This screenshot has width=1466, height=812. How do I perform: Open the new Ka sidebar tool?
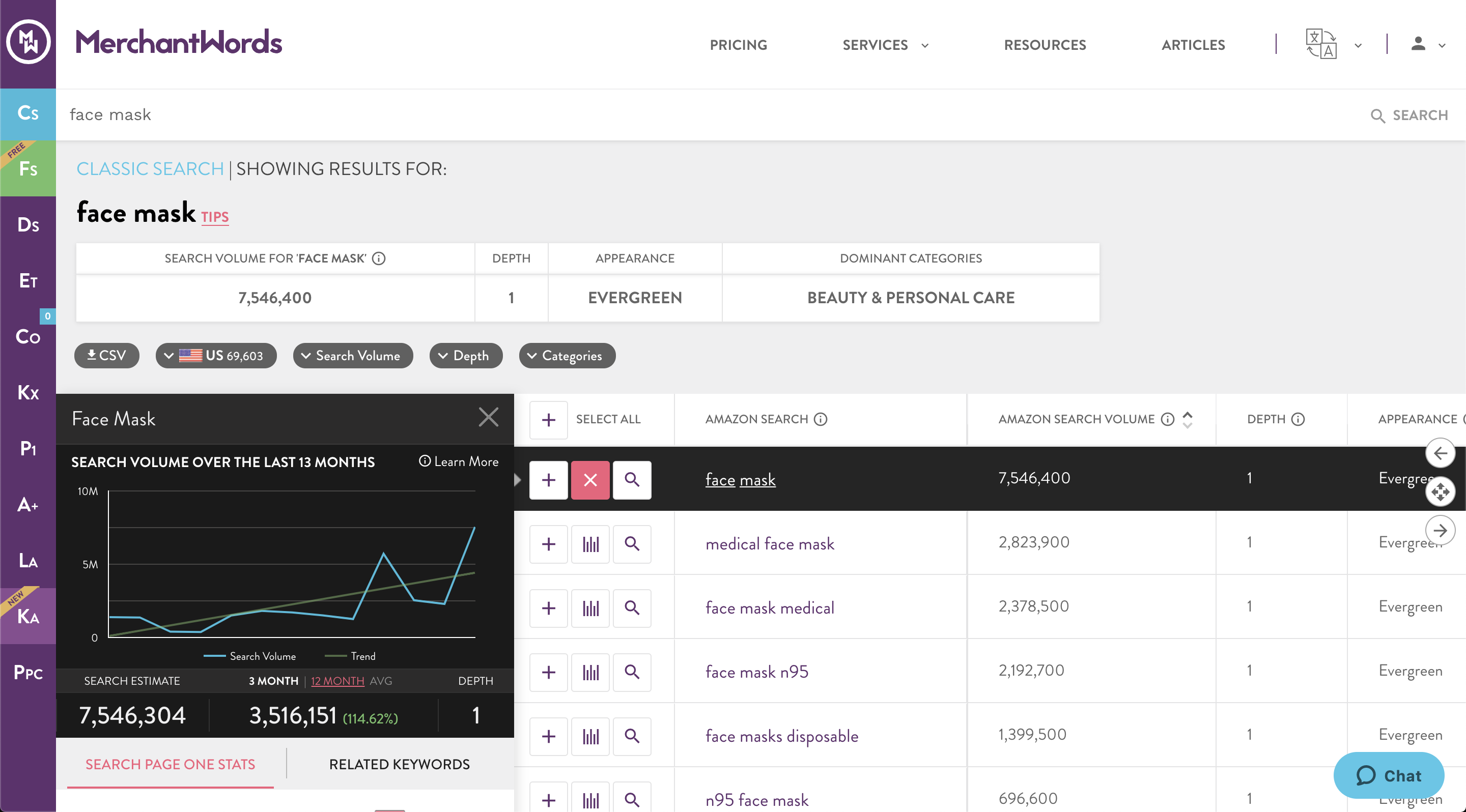tap(28, 616)
